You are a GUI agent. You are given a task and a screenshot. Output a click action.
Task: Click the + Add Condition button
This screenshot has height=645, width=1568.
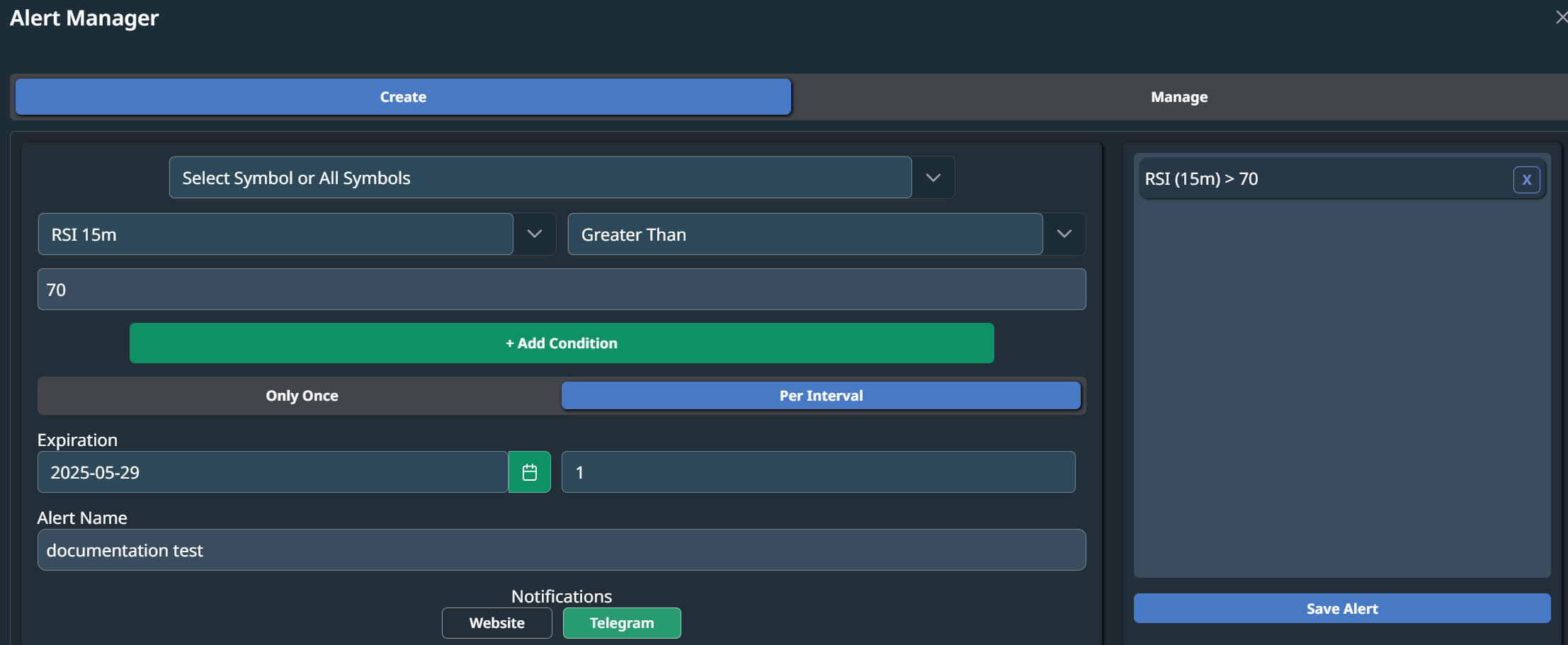(x=562, y=343)
